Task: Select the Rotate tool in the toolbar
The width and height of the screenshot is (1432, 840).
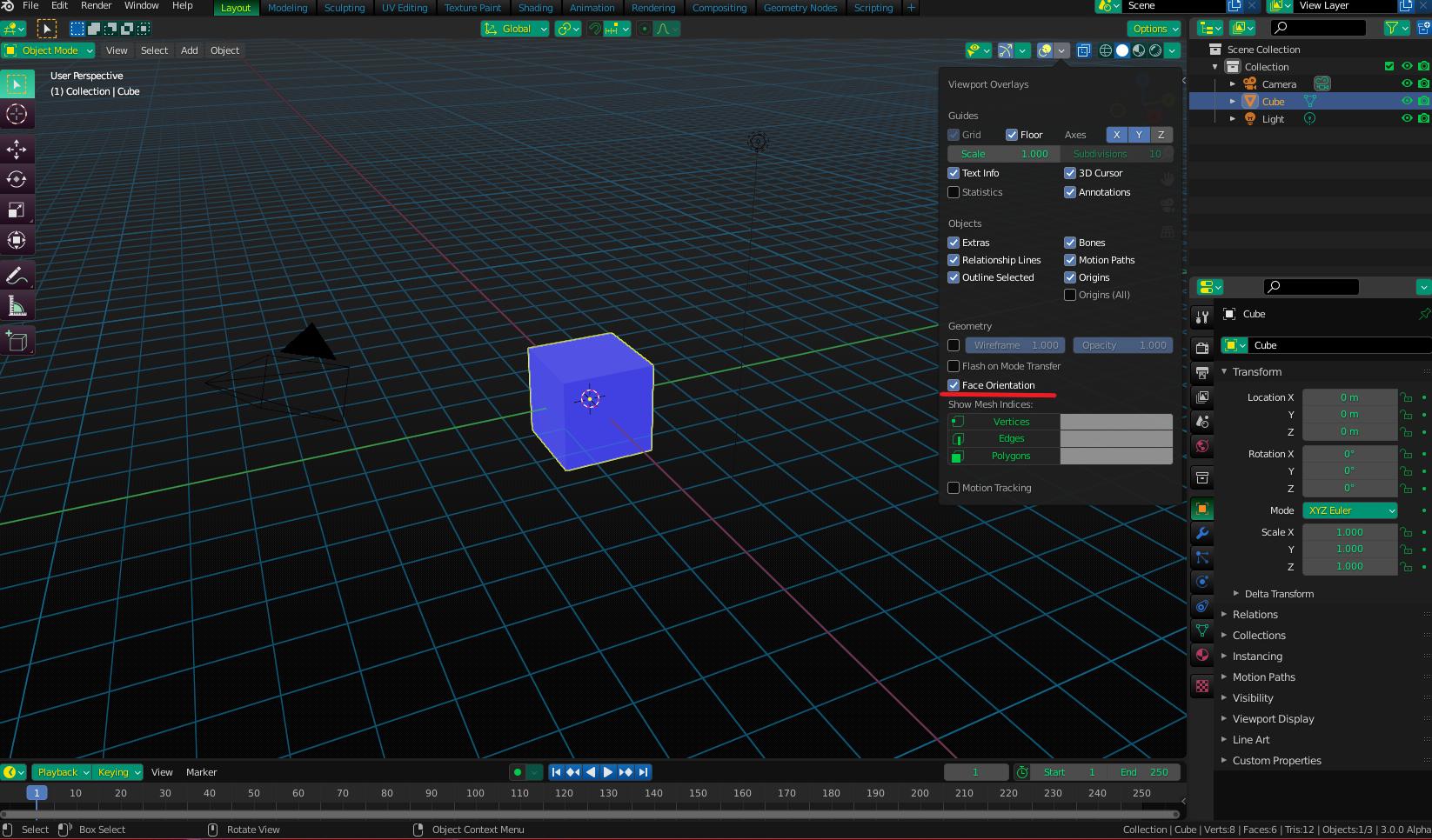Action: tap(17, 180)
